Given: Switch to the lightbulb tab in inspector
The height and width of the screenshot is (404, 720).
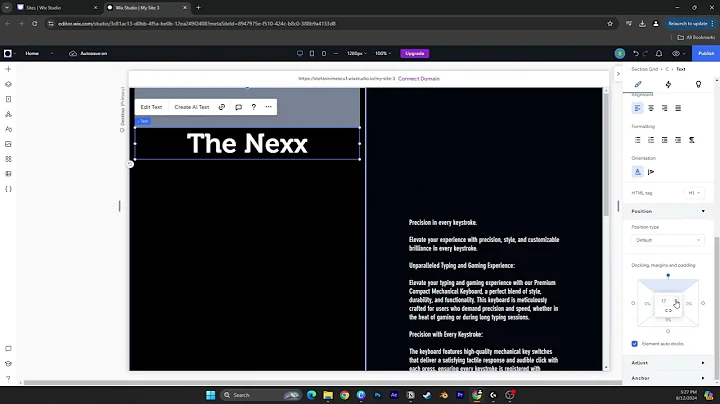Looking at the screenshot, I should (x=698, y=84).
